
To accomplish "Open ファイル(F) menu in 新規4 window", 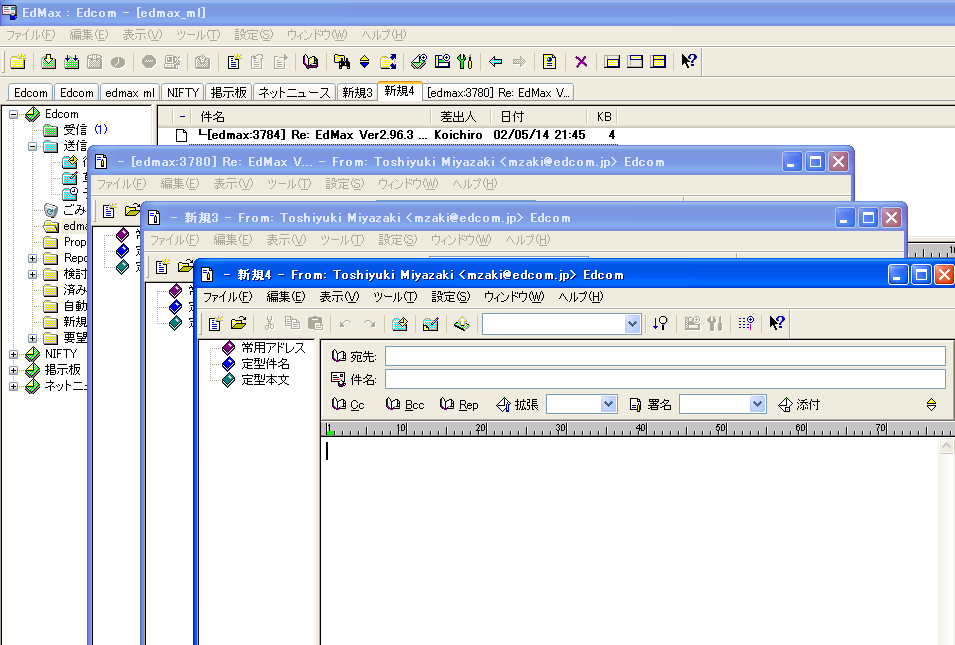I will (227, 297).
